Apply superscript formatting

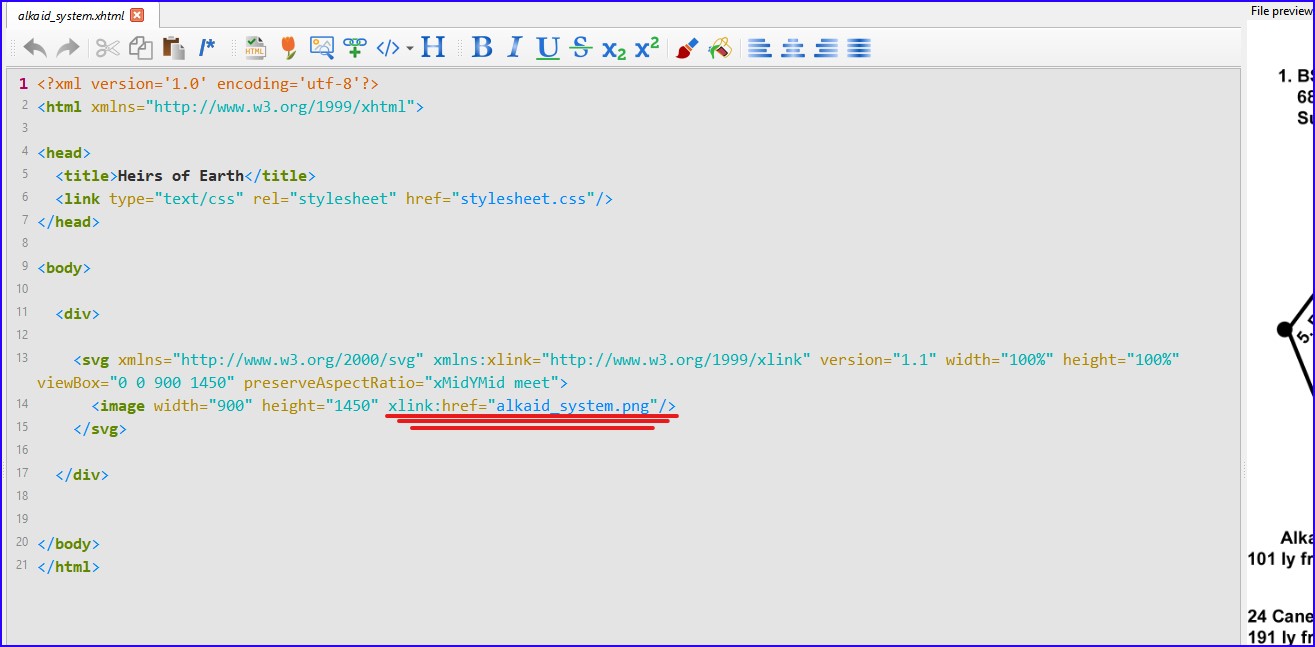[x=647, y=47]
